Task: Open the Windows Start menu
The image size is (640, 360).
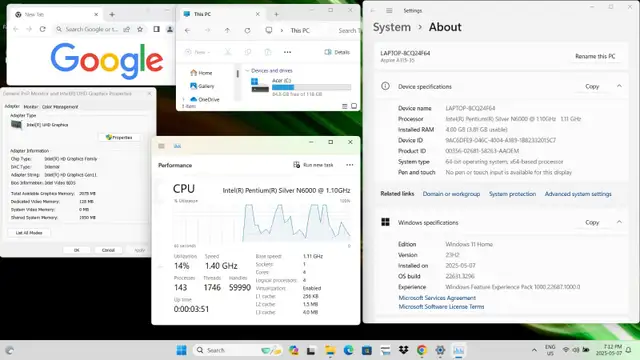Action: coord(181,350)
